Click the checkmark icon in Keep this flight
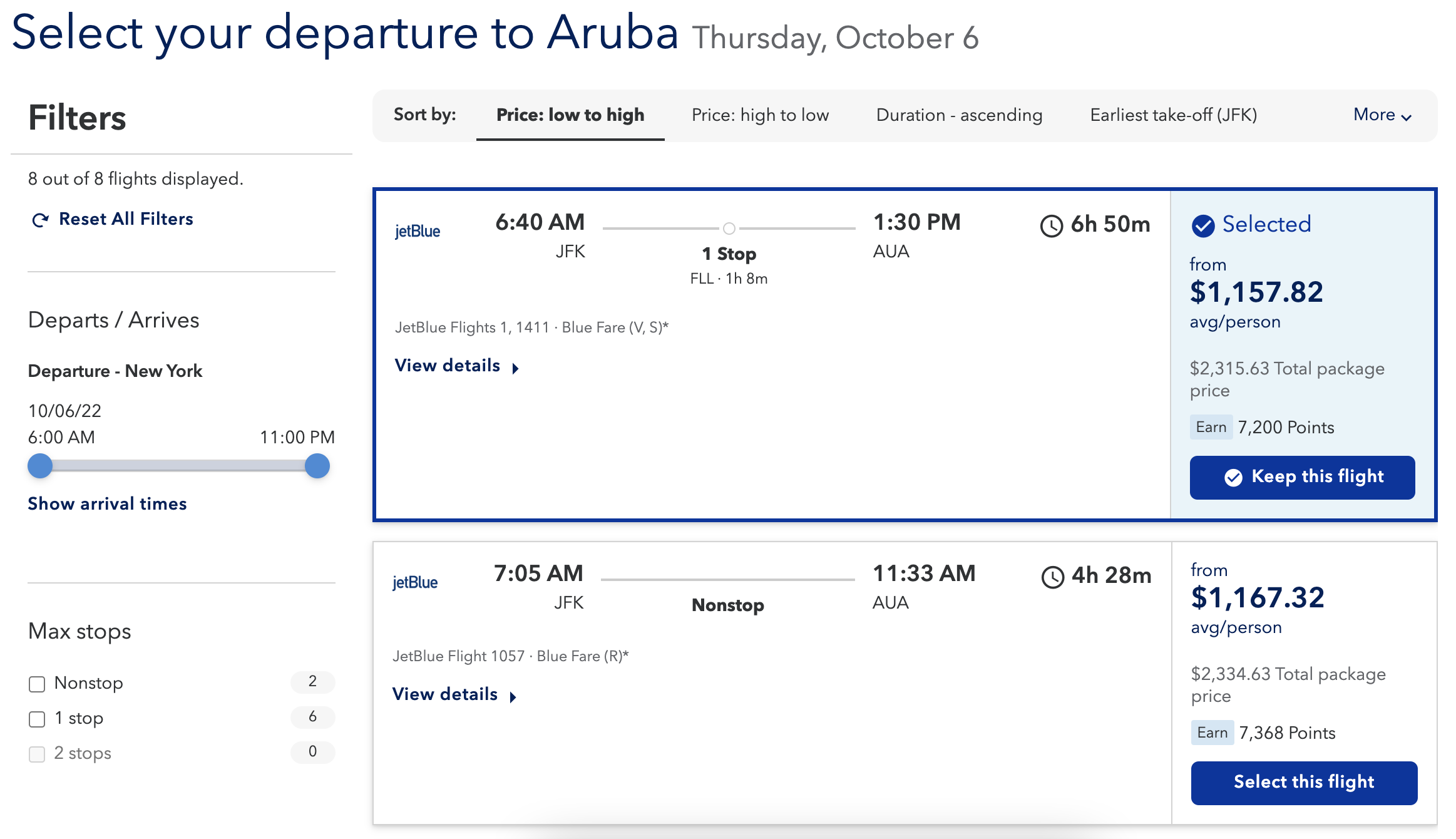The height and width of the screenshot is (839, 1456). tap(1233, 478)
